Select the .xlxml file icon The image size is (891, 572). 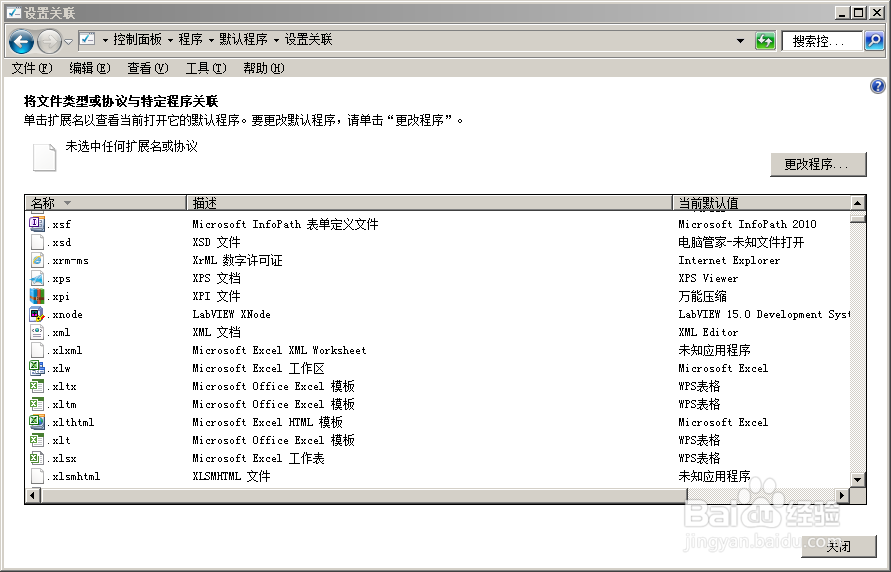pyautogui.click(x=37, y=350)
